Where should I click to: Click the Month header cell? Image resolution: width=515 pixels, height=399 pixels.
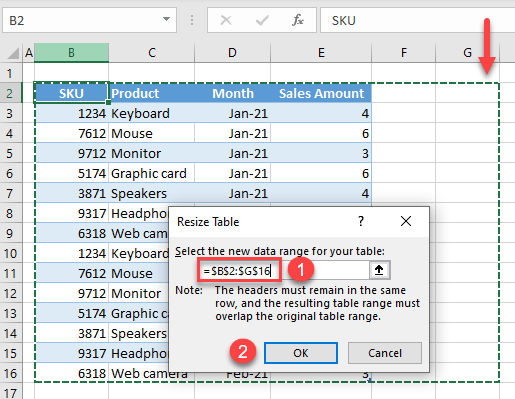tap(232, 93)
